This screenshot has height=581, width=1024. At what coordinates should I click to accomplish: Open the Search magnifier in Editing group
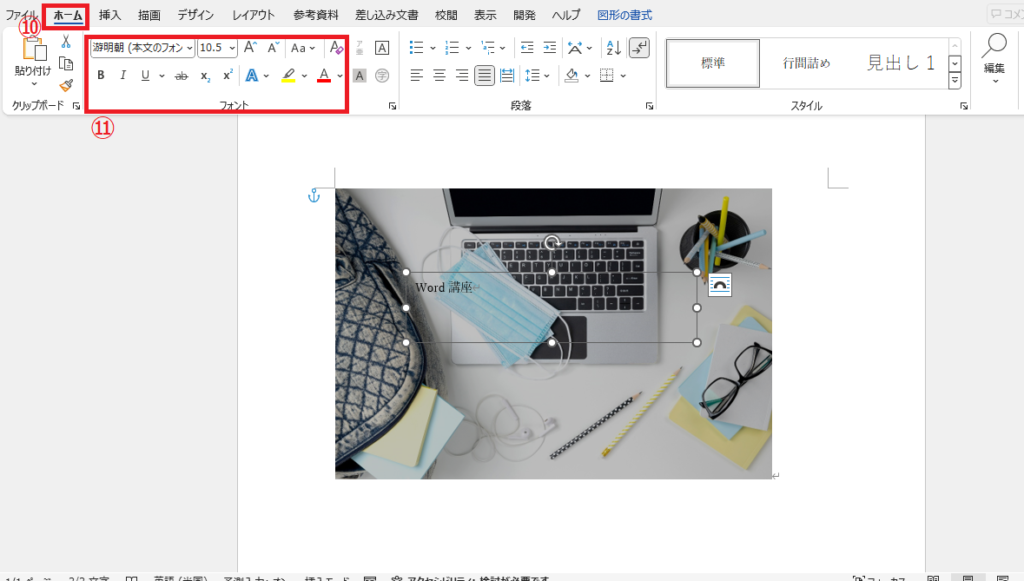point(995,46)
